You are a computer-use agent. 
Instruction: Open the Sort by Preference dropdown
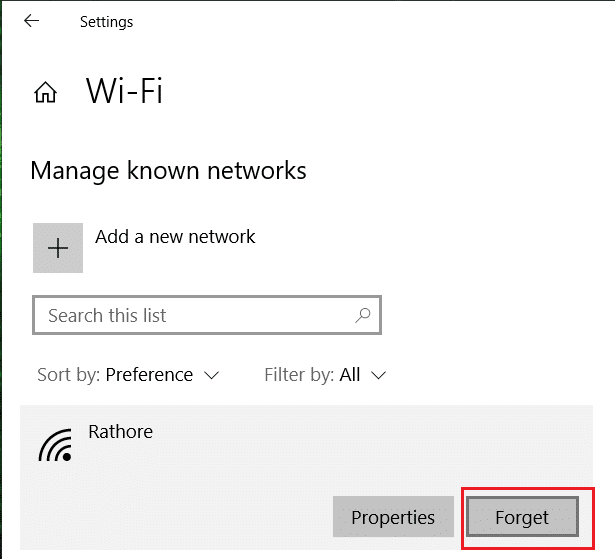pyautogui.click(x=149, y=375)
